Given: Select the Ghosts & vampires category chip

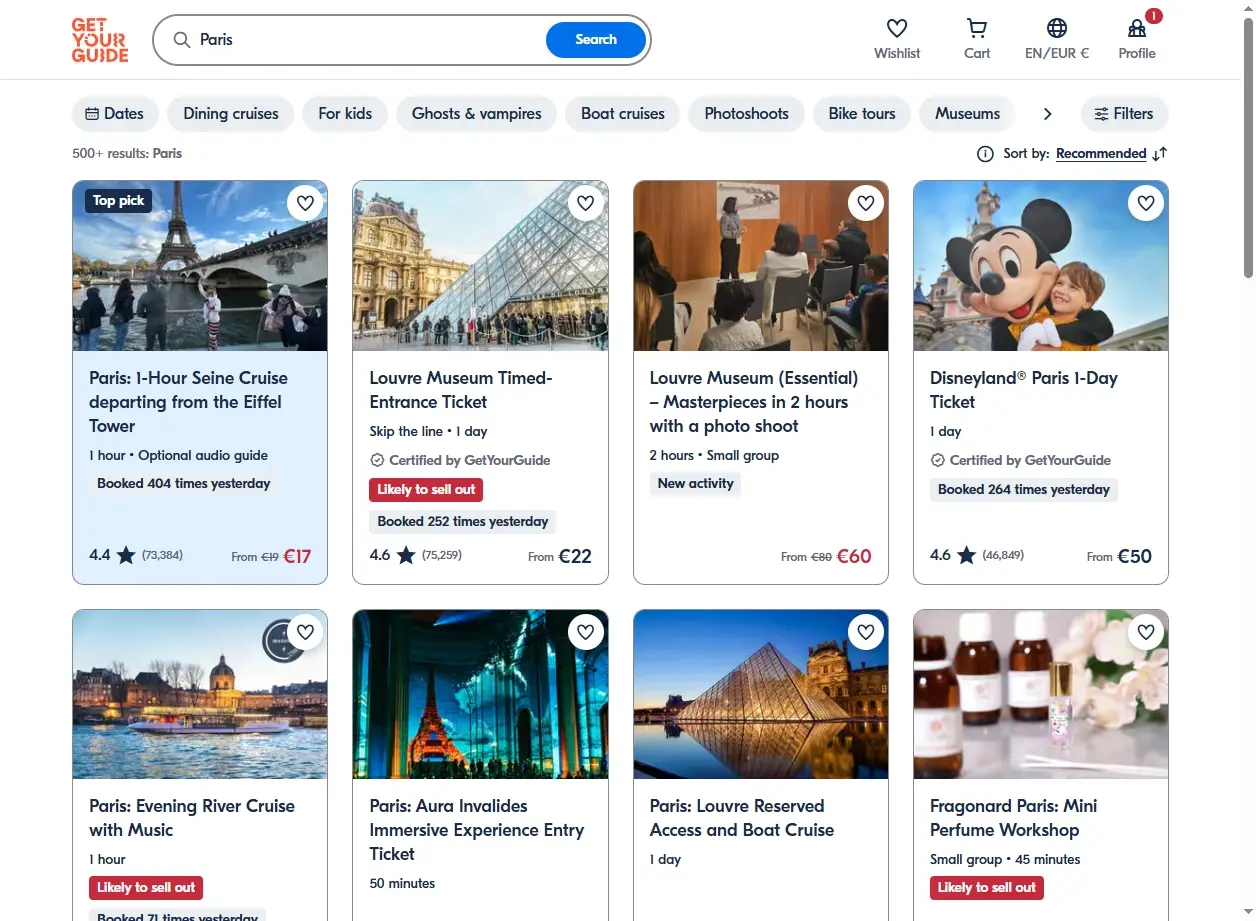Looking at the screenshot, I should click(x=477, y=114).
